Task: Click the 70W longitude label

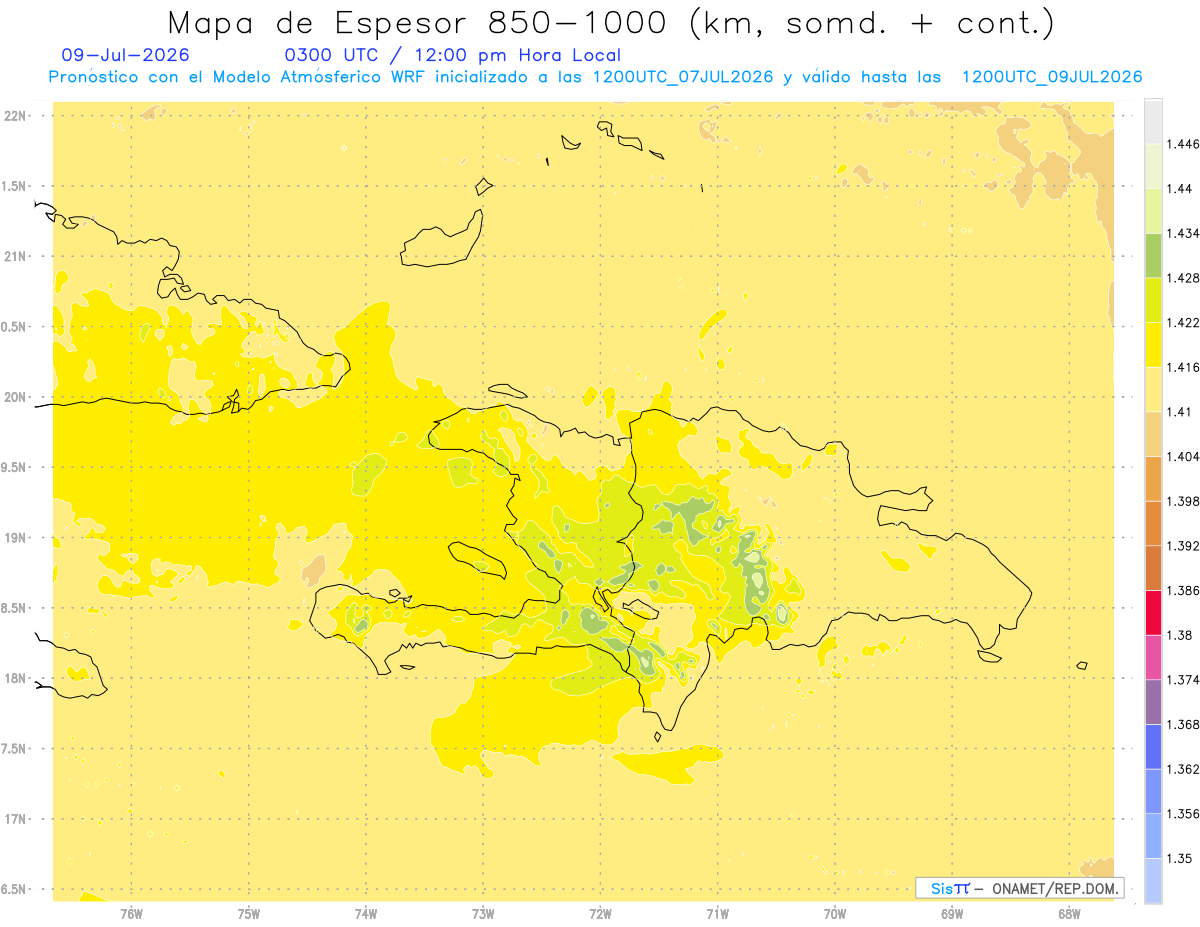Action: (x=834, y=914)
